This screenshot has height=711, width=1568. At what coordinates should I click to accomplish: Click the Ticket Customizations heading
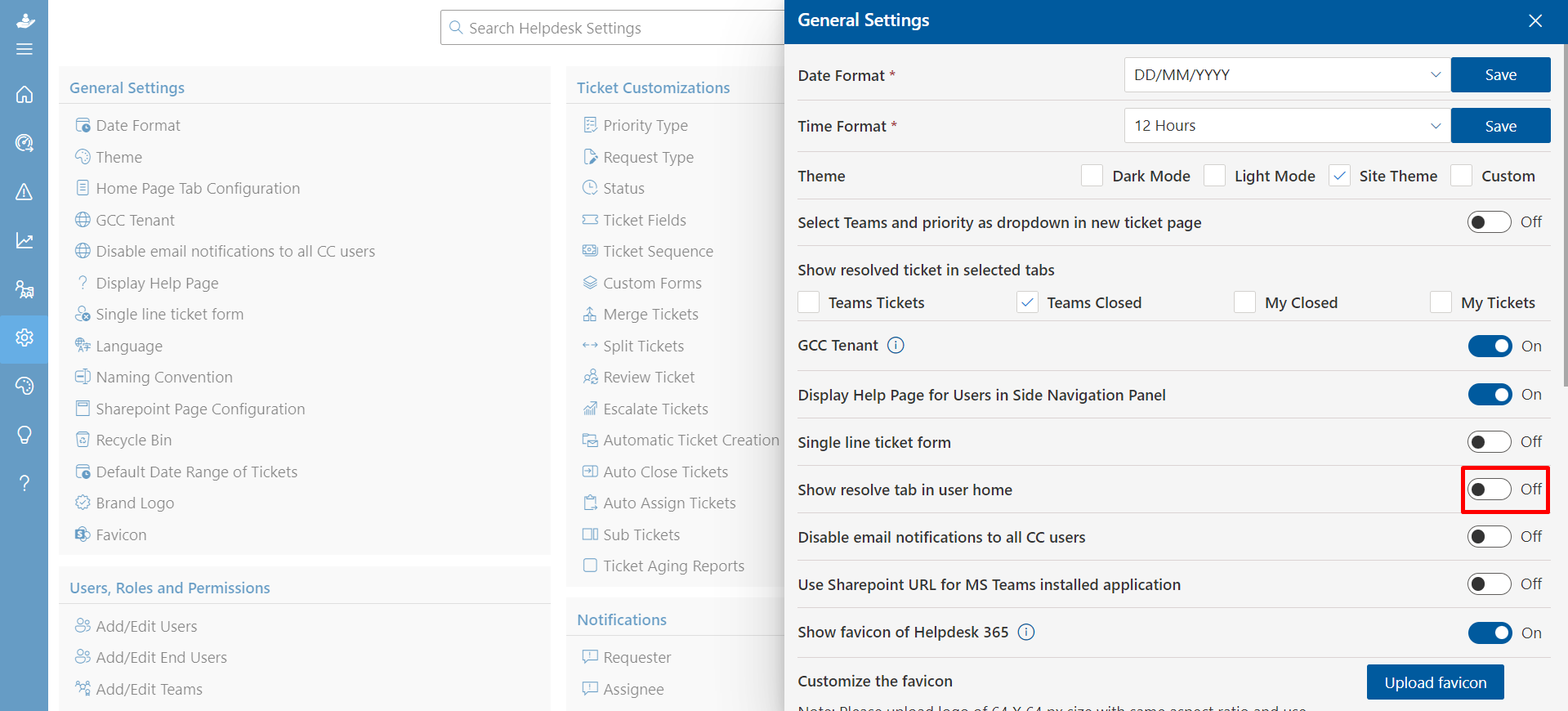click(653, 87)
